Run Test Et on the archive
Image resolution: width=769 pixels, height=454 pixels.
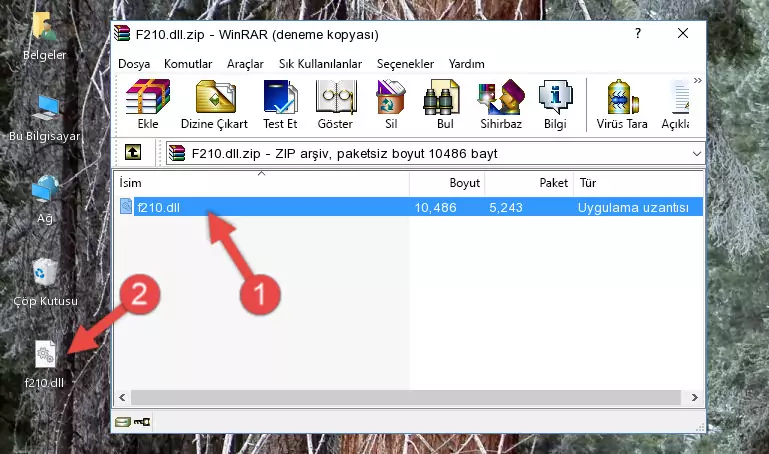[280, 104]
